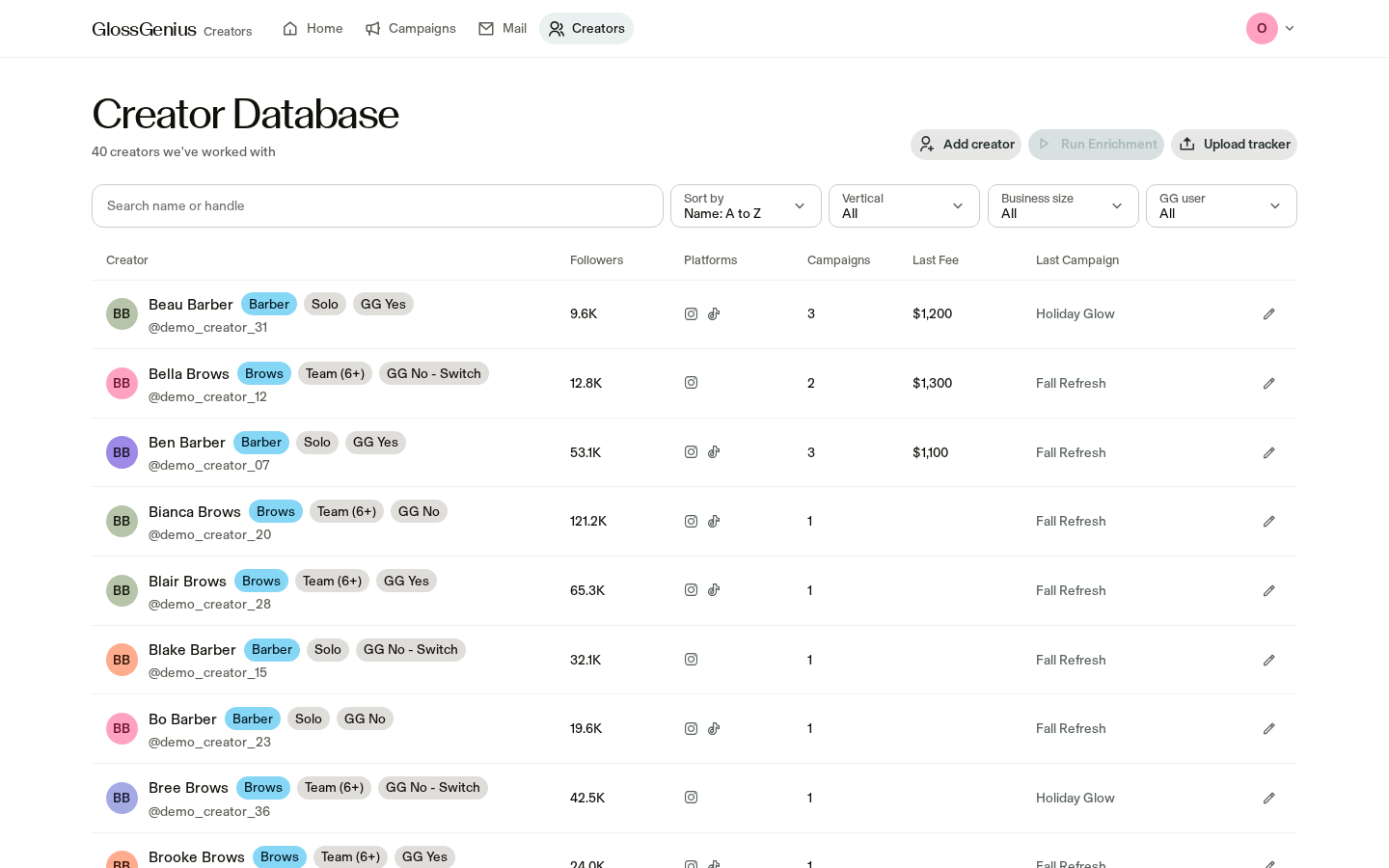Click the name Blair Brows
This screenshot has width=1389, height=868.
click(x=187, y=581)
